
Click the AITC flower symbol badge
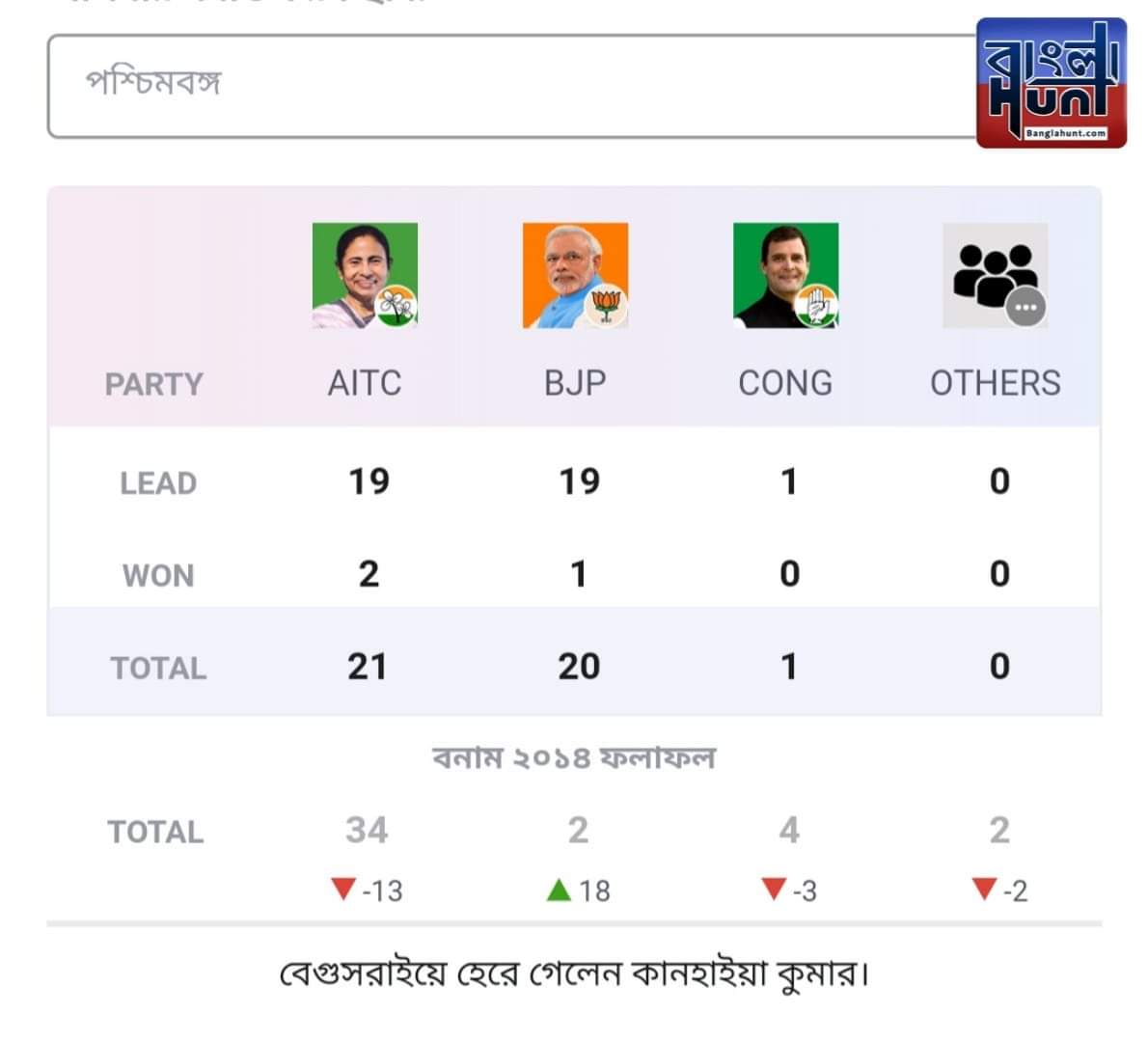pos(396,305)
